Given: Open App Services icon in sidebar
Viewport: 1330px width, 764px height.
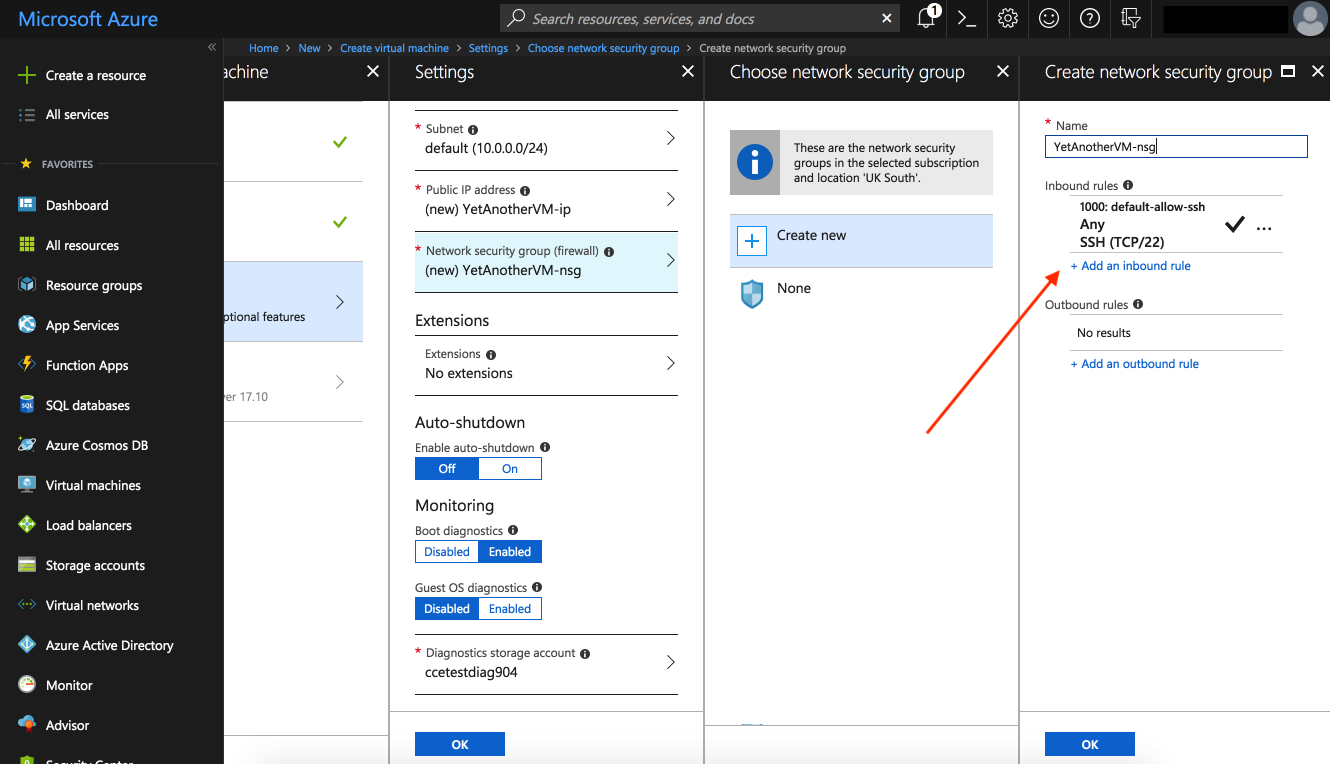Looking at the screenshot, I should pyautogui.click(x=27, y=325).
